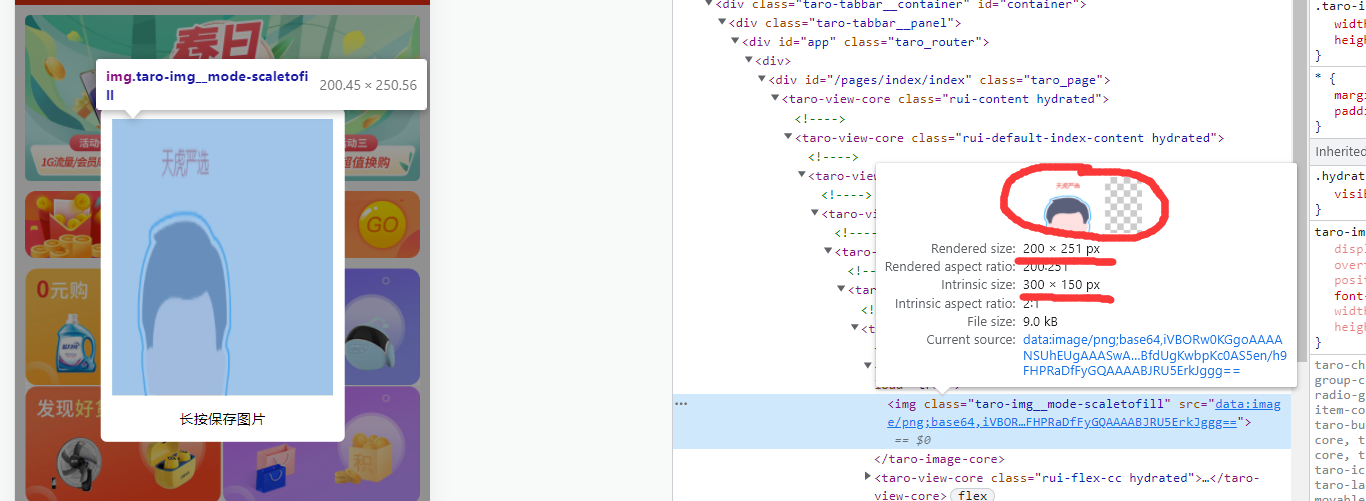Click the img.taro-img__mode-scaletofill inspector tooltip label
Image resolution: width=1366 pixels, height=501 pixels.
207,86
